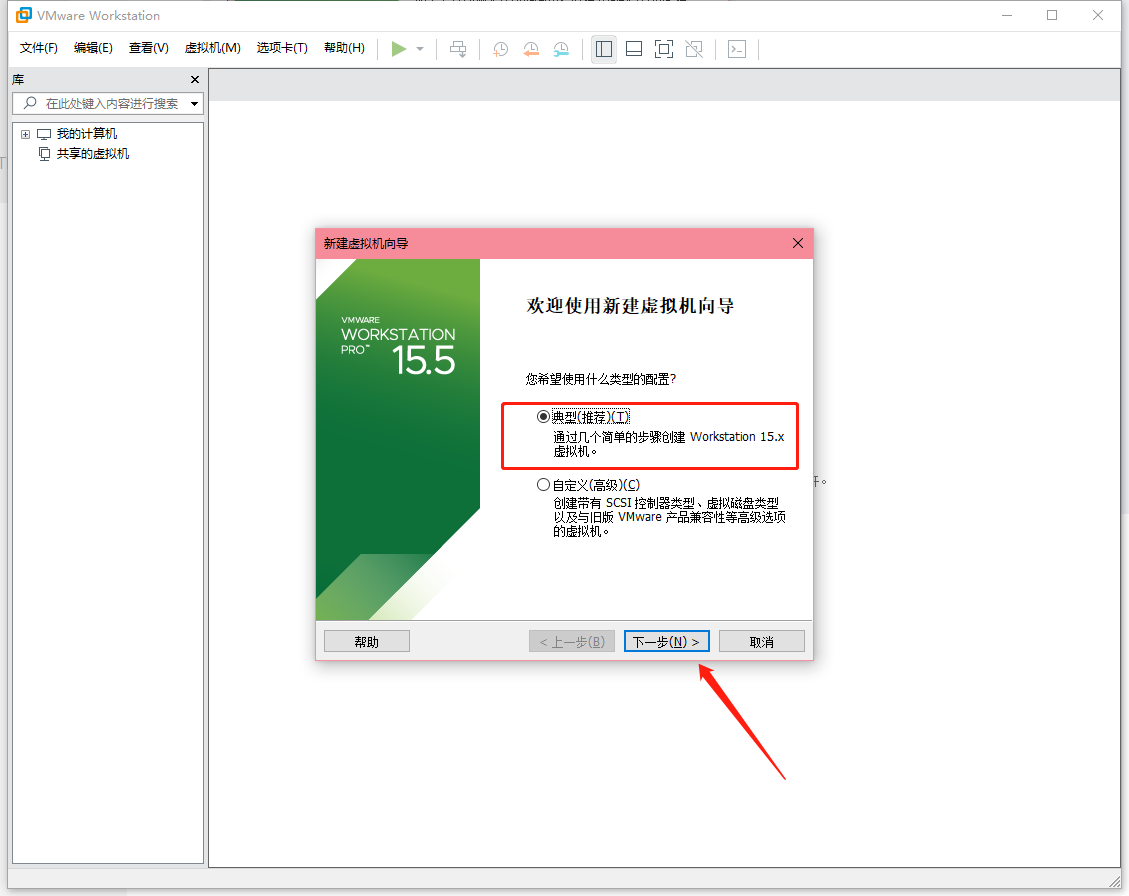
Task: Click the full screen mode icon
Action: [x=664, y=49]
